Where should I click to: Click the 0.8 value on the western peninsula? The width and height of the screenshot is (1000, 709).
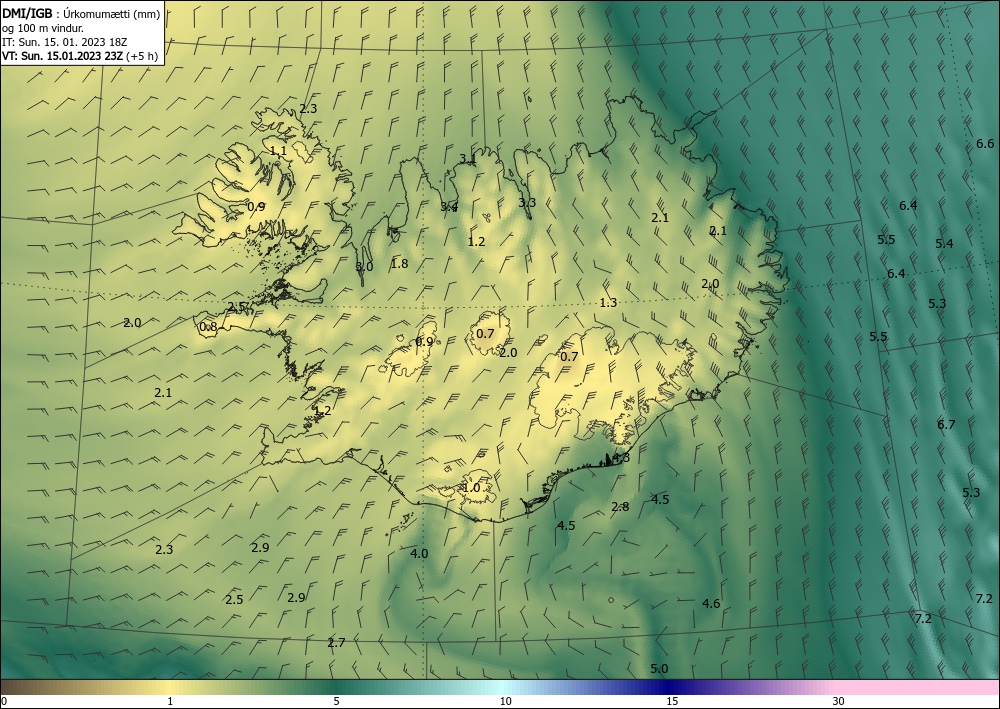[x=209, y=327]
